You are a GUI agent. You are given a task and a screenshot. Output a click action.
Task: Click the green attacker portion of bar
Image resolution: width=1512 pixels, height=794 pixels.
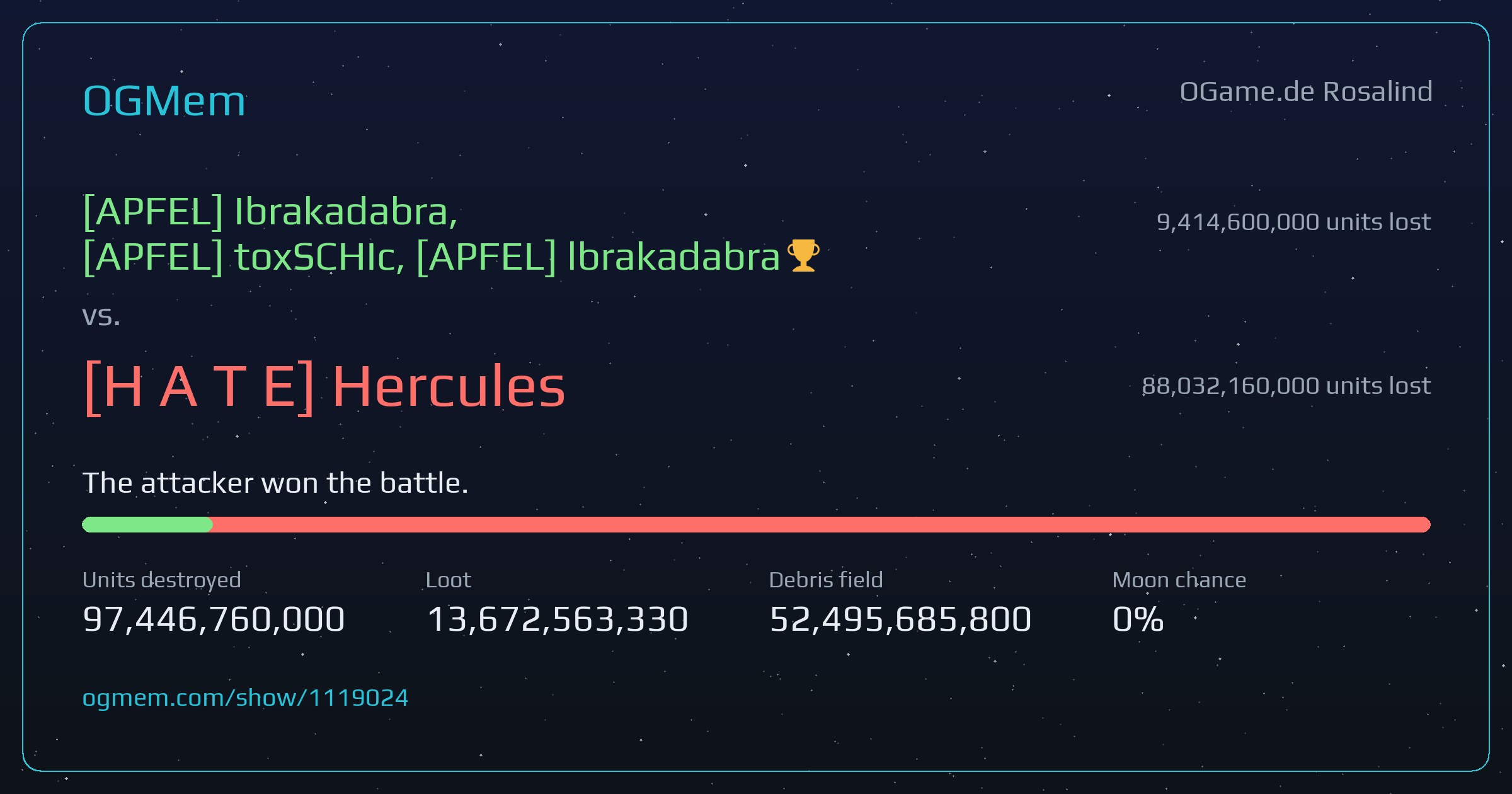[147, 524]
